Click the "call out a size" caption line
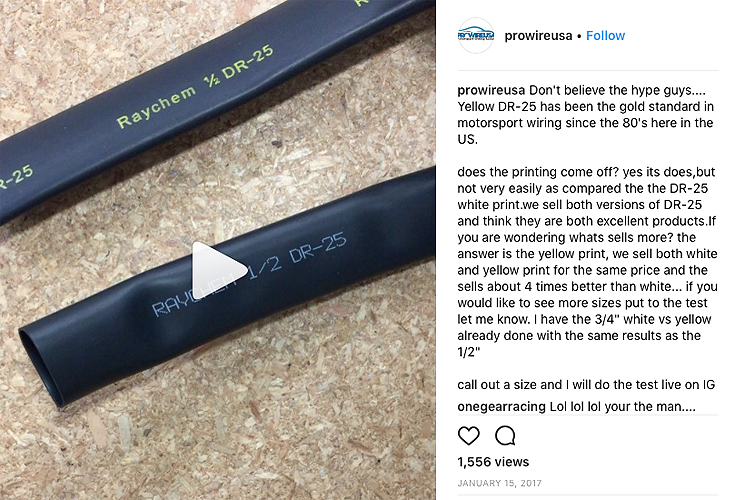This screenshot has height=500, width=735. [x=586, y=385]
